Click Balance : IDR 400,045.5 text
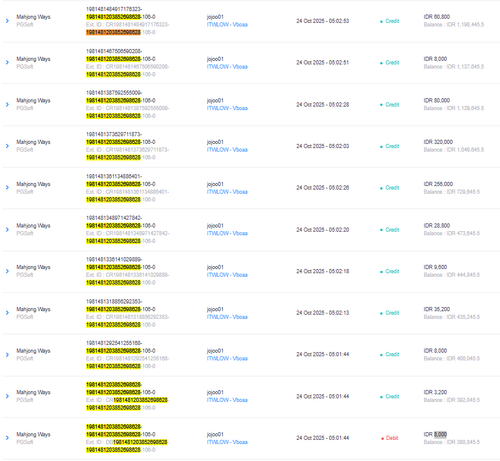This screenshot has width=500, height=461. pyautogui.click(x=452, y=359)
